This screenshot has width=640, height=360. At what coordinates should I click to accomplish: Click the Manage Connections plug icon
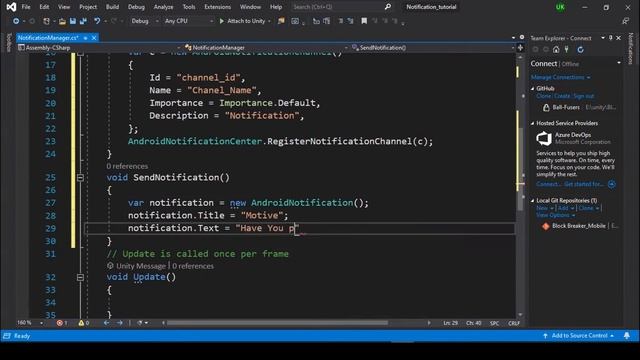pos(567,49)
